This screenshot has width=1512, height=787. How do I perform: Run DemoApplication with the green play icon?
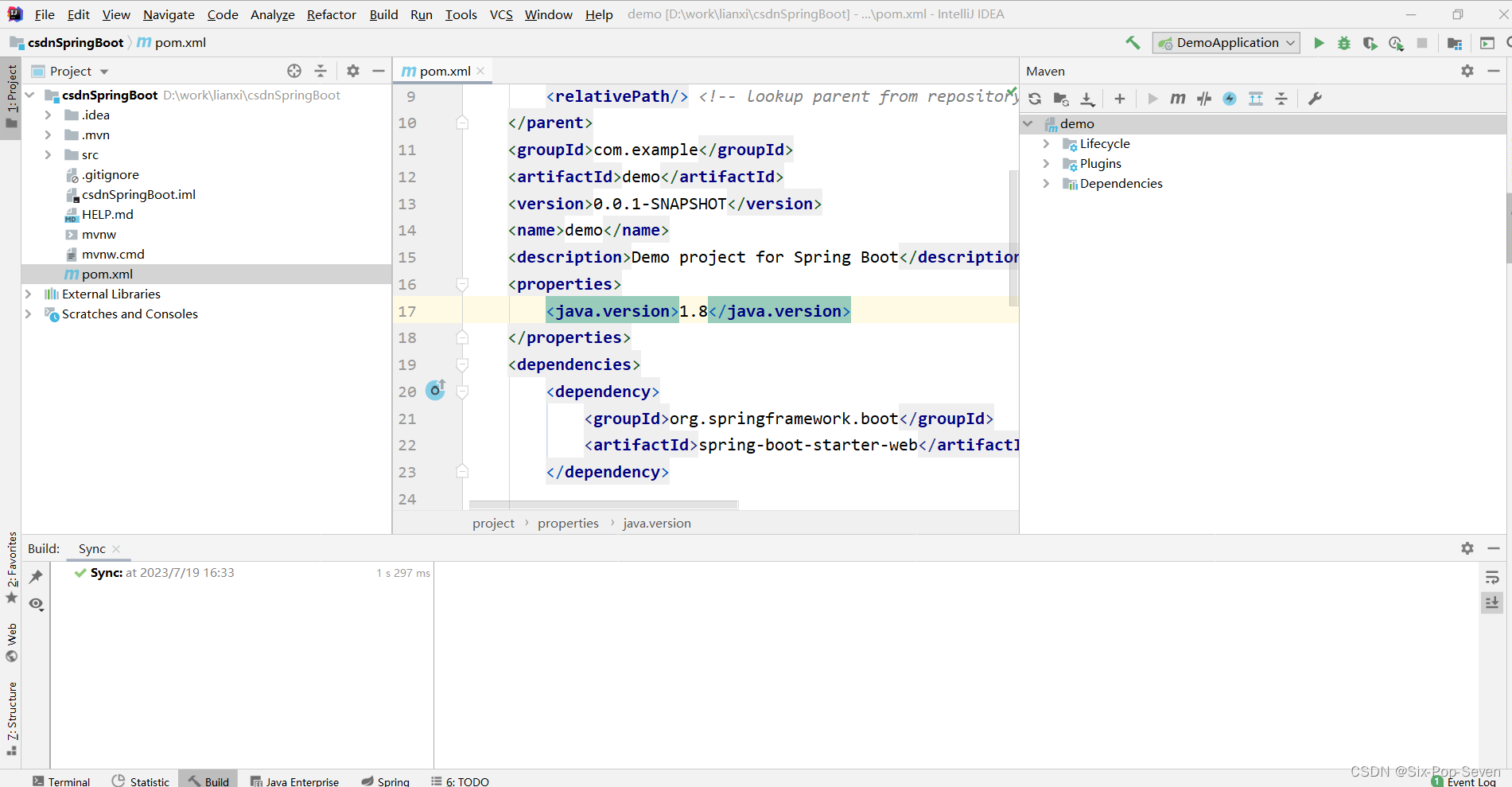point(1319,43)
